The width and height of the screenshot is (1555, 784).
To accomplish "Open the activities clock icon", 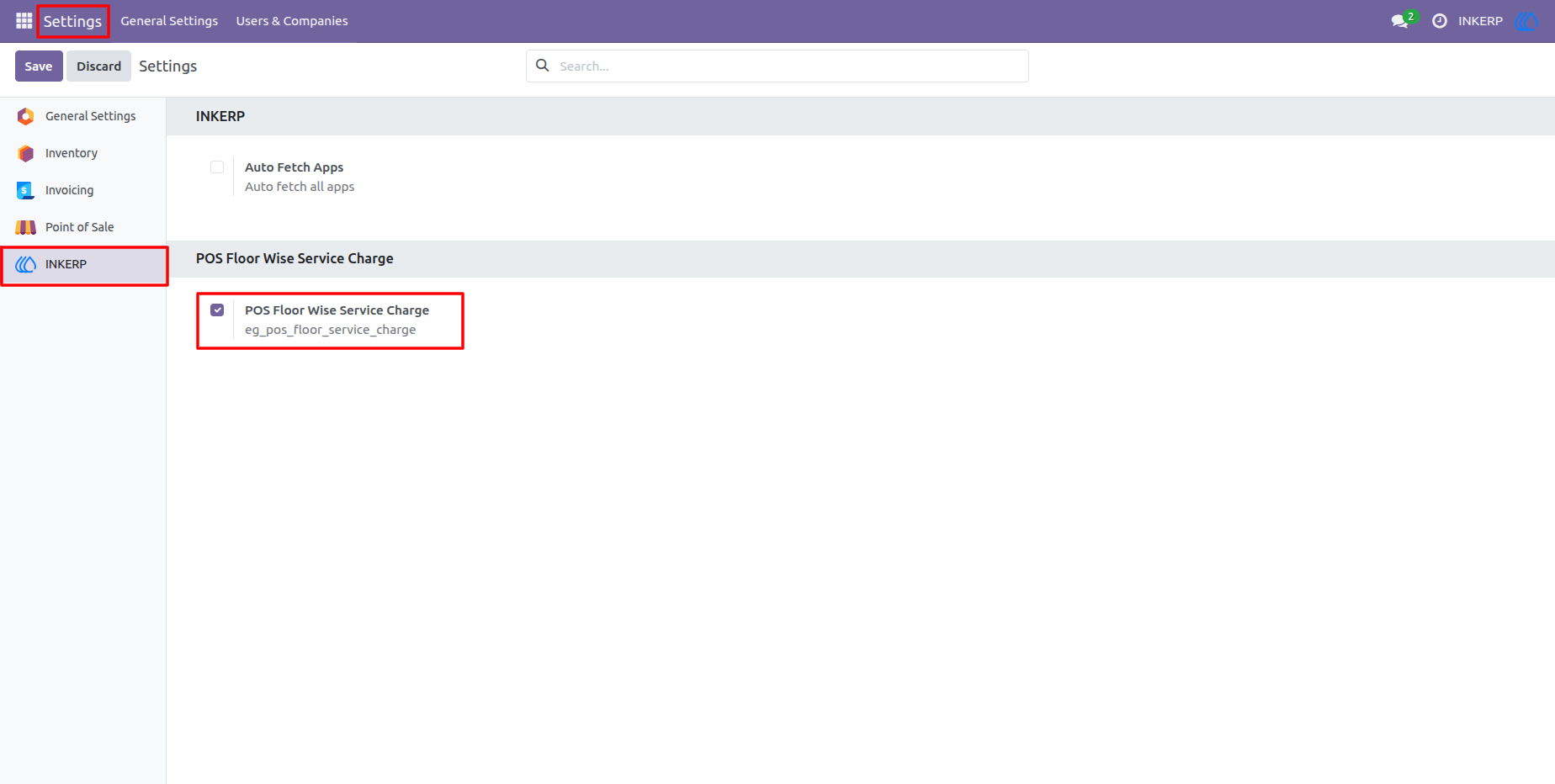I will (1440, 21).
